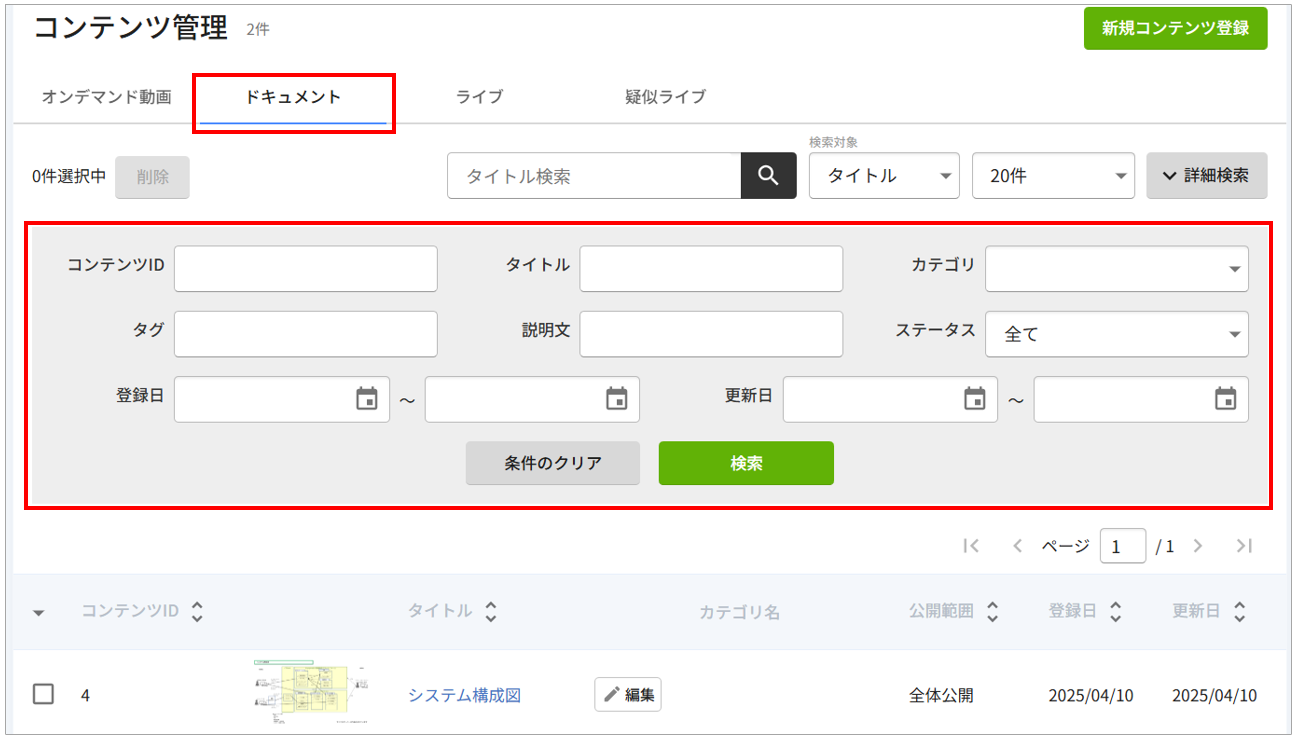Image resolution: width=1300 pixels, height=739 pixels.
Task: Collapse the 詳細検索 panel
Action: click(x=1207, y=176)
